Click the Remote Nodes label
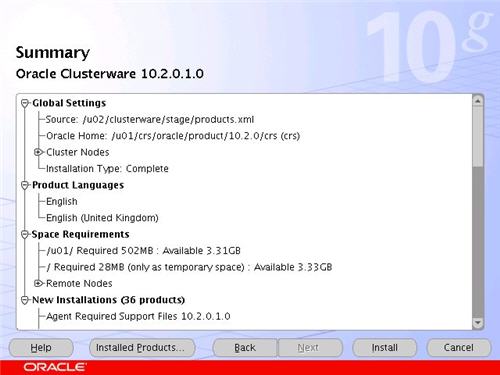 tap(79, 283)
